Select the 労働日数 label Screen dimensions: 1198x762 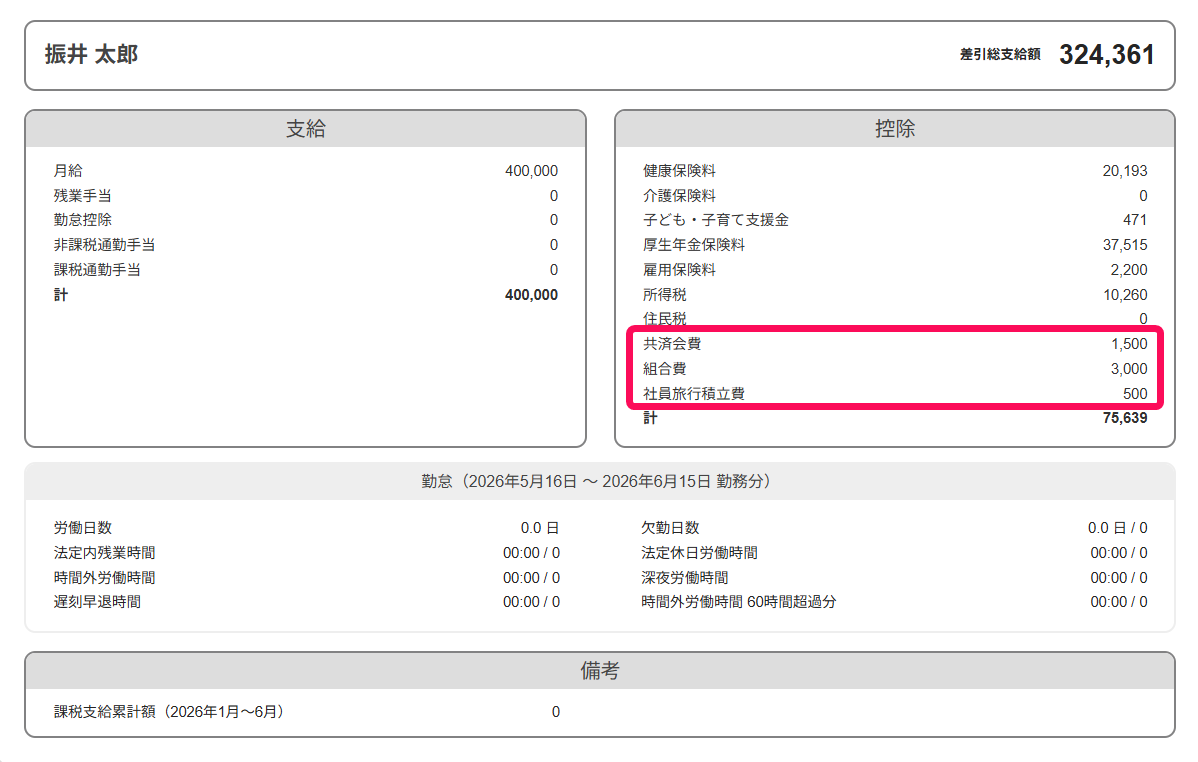point(83,528)
